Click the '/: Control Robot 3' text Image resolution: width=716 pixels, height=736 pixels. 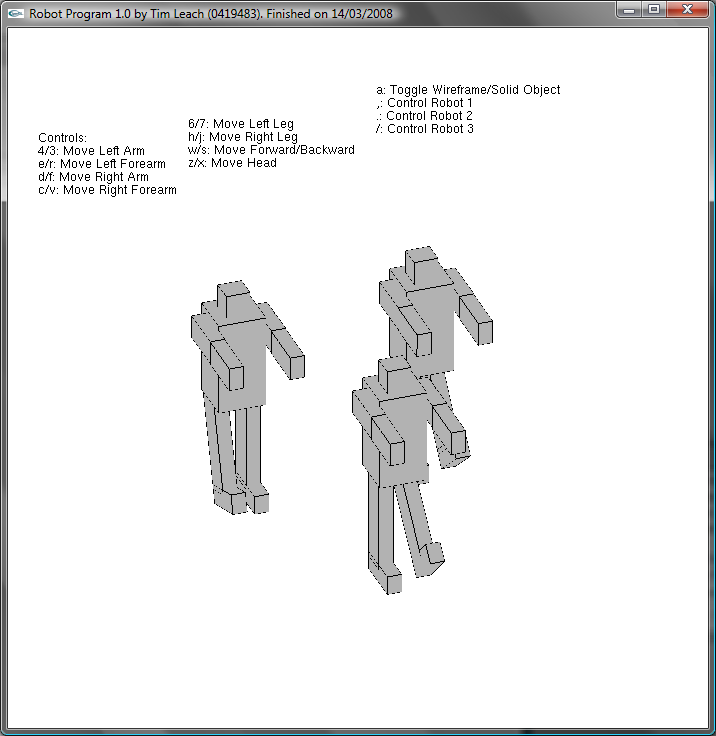pyautogui.click(x=425, y=129)
